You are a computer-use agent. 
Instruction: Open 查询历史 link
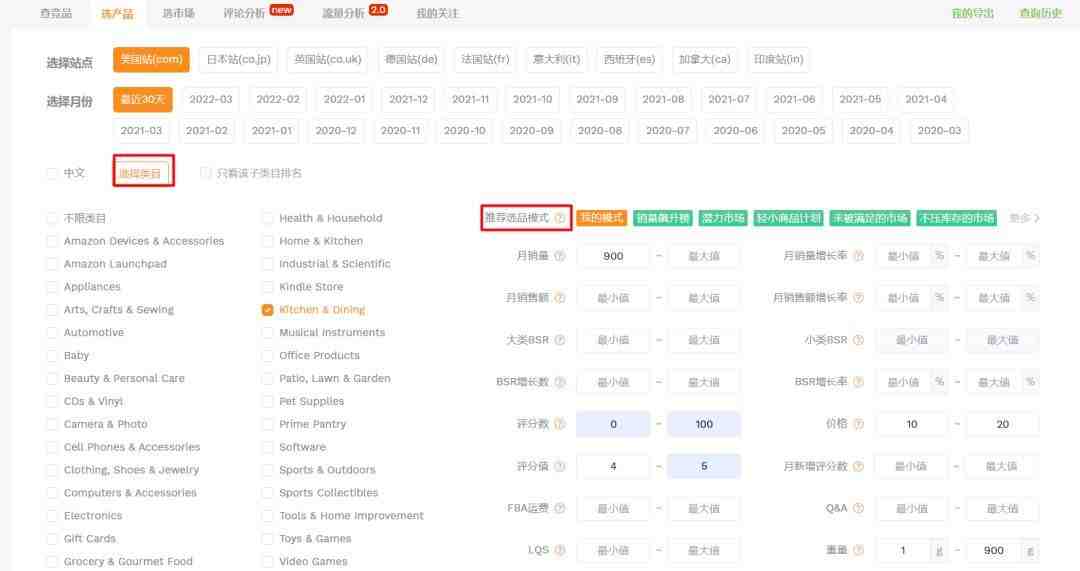tap(1040, 13)
